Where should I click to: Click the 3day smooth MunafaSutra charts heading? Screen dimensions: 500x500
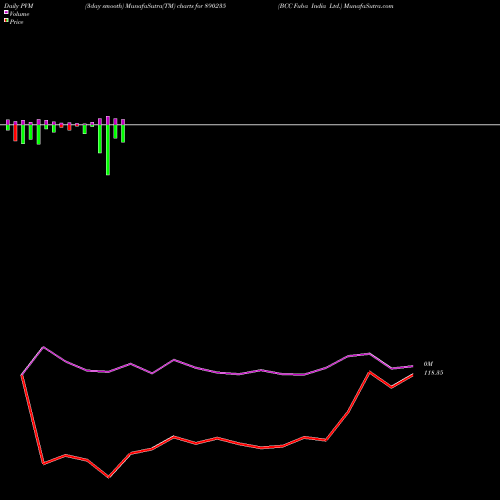[155, 6]
